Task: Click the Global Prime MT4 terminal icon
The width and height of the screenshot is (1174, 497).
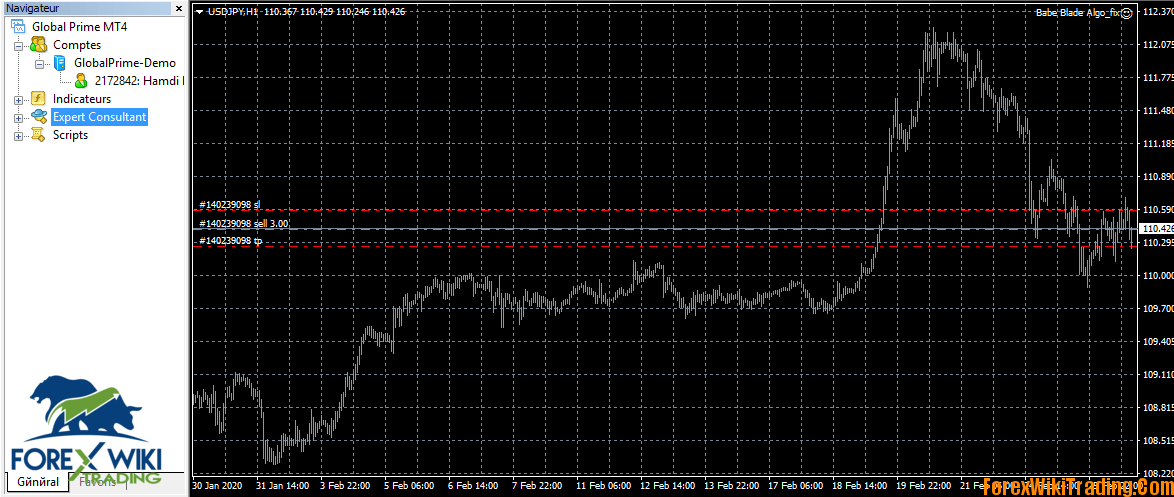Action: click(x=19, y=26)
